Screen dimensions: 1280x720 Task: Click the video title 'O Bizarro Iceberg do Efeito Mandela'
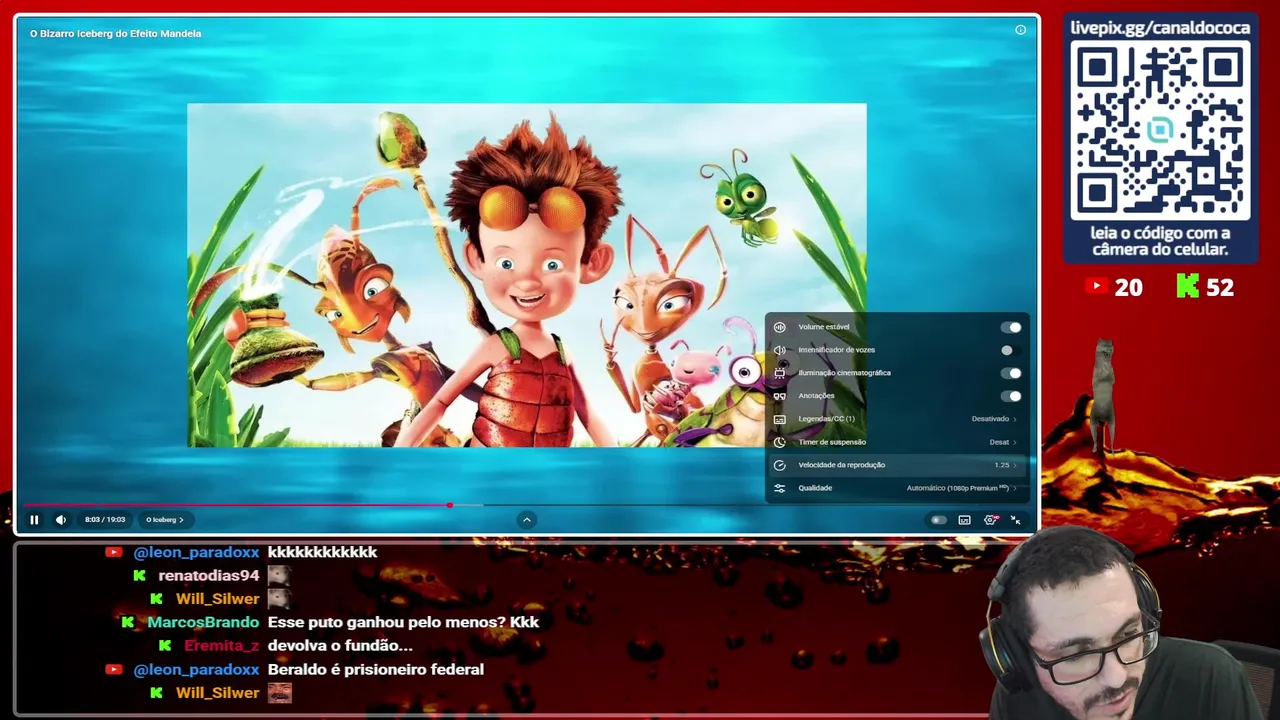(x=116, y=33)
